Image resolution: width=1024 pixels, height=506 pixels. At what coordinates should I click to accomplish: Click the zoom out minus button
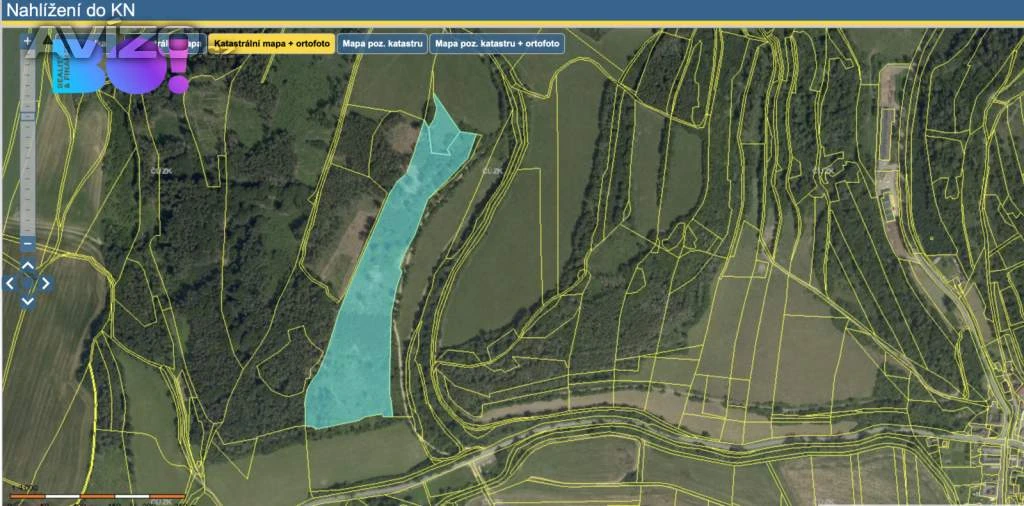tap(27, 243)
